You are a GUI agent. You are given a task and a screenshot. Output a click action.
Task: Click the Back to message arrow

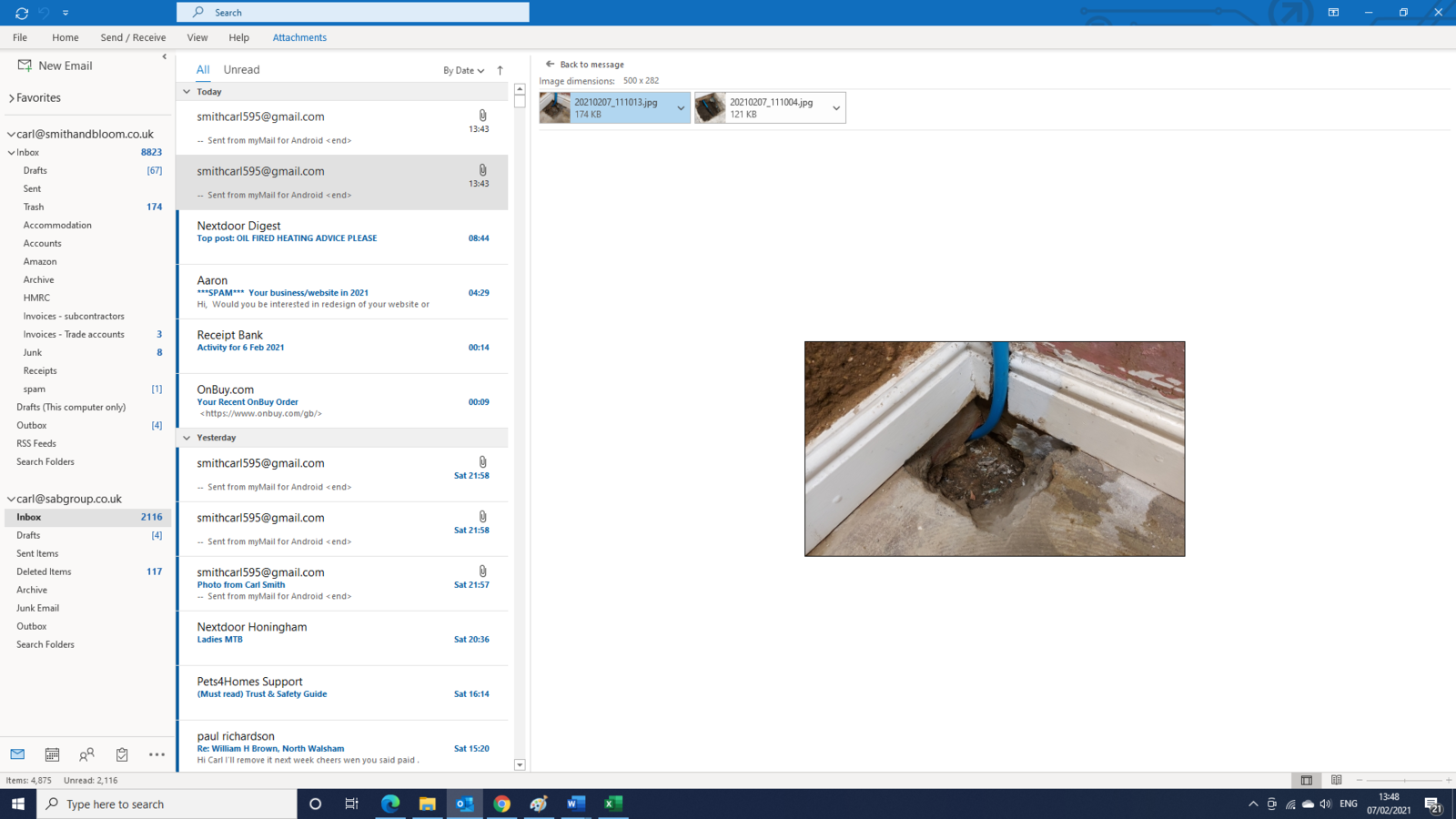pyautogui.click(x=550, y=65)
